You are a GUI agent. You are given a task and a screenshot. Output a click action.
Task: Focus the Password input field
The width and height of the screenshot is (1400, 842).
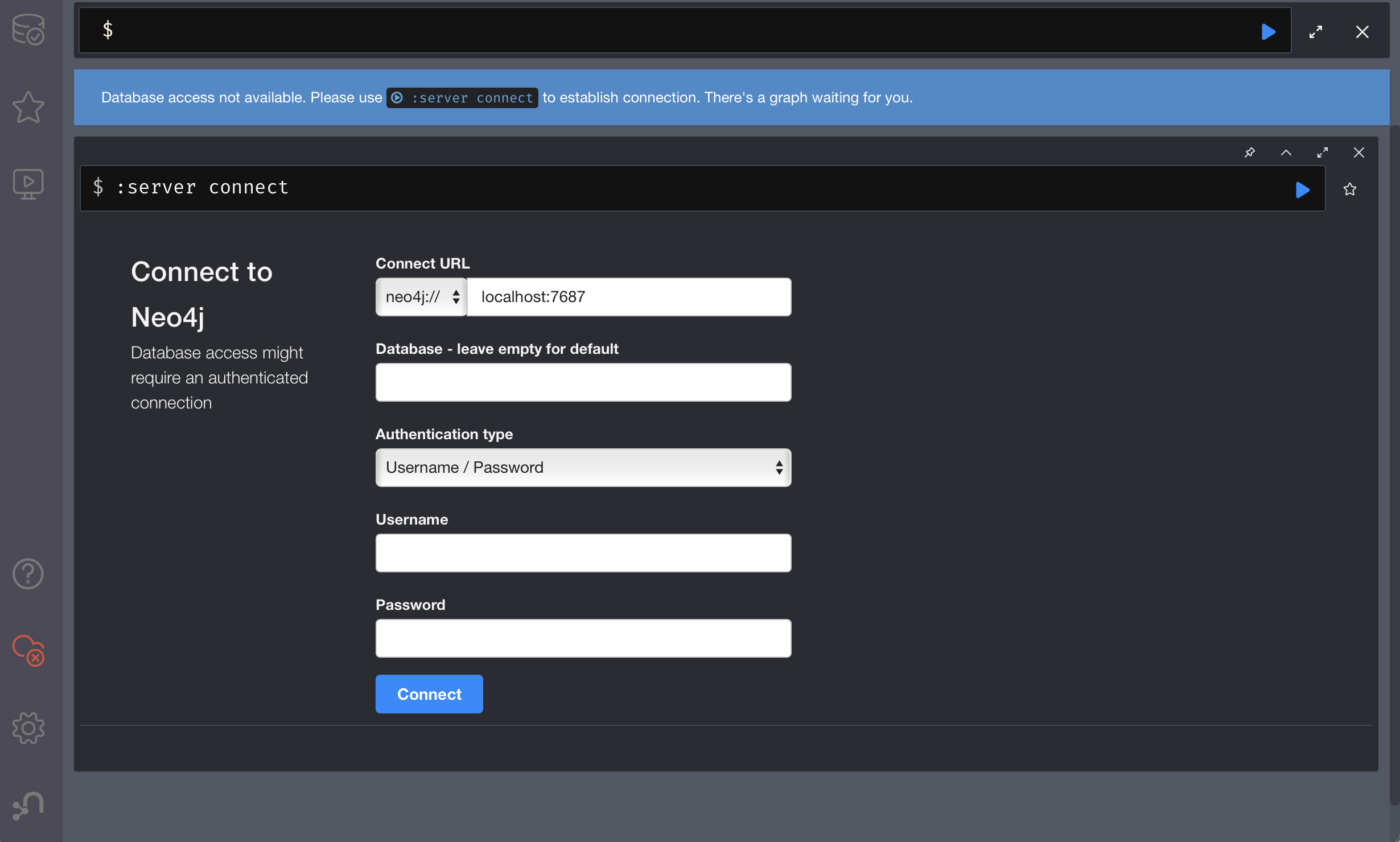[x=583, y=638]
